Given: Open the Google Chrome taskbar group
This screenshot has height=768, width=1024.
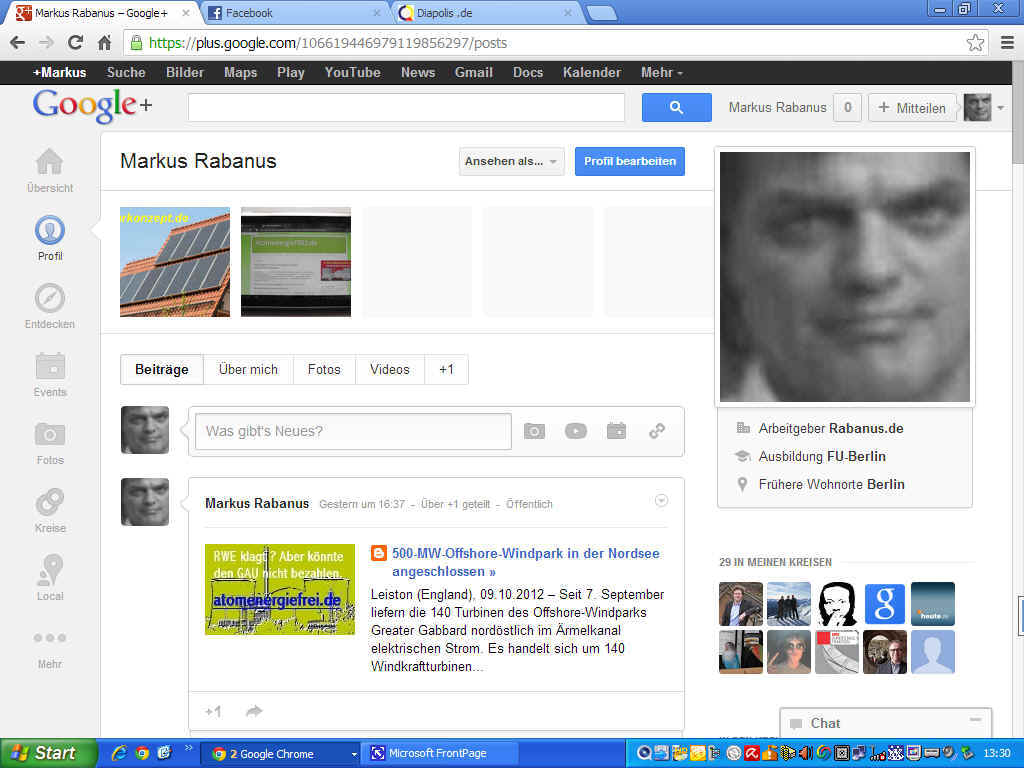Looking at the screenshot, I should pyautogui.click(x=281, y=753).
